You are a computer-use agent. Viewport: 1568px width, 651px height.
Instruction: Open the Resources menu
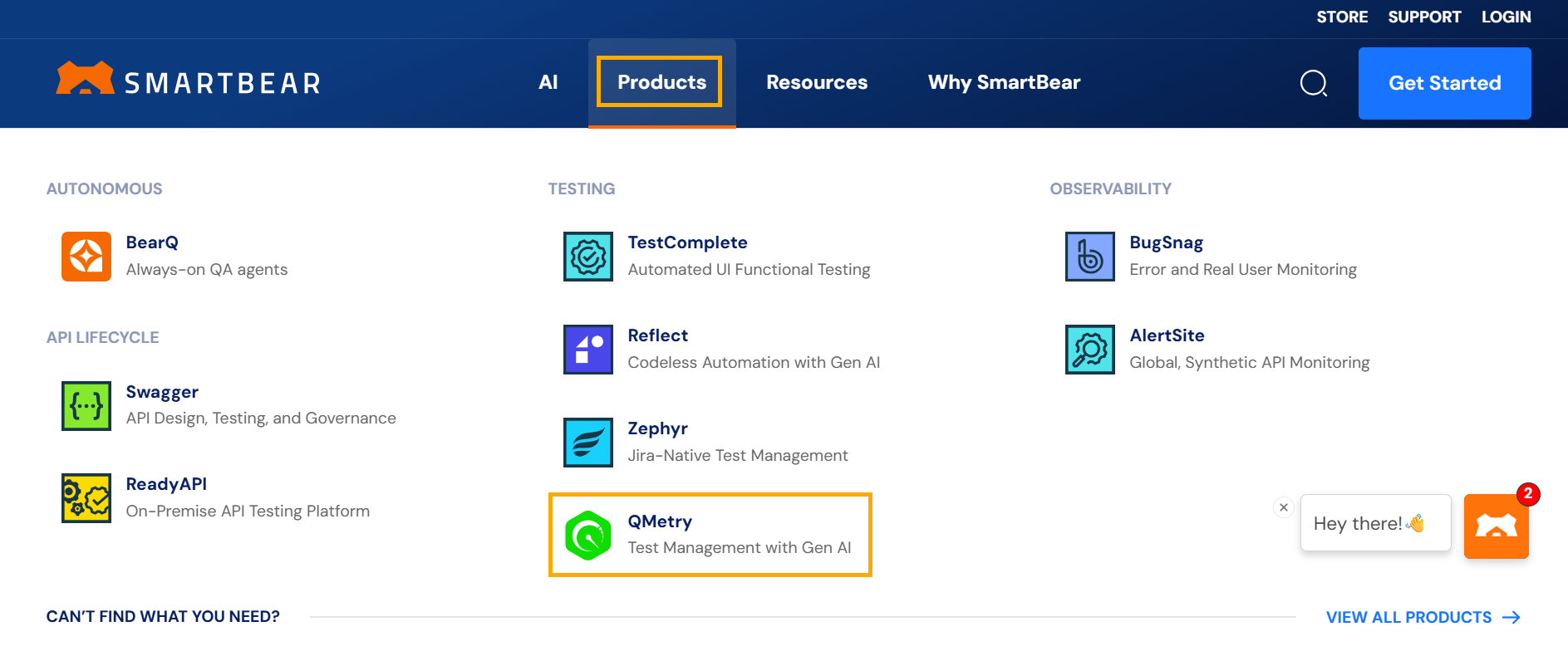pos(817,82)
